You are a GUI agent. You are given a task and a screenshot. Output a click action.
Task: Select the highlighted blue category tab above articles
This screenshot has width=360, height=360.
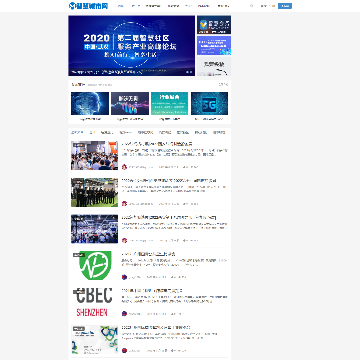77,132
